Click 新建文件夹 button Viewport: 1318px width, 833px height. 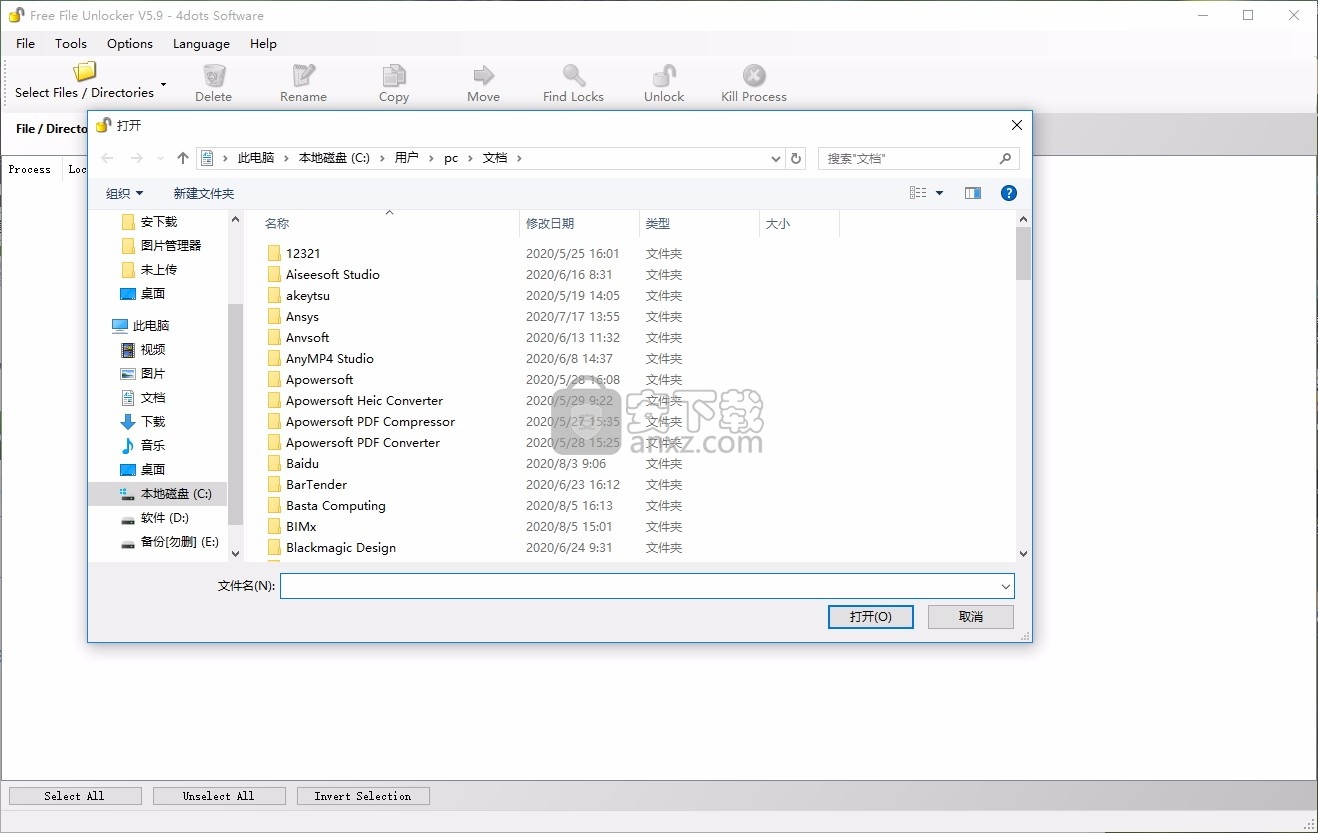coord(204,194)
